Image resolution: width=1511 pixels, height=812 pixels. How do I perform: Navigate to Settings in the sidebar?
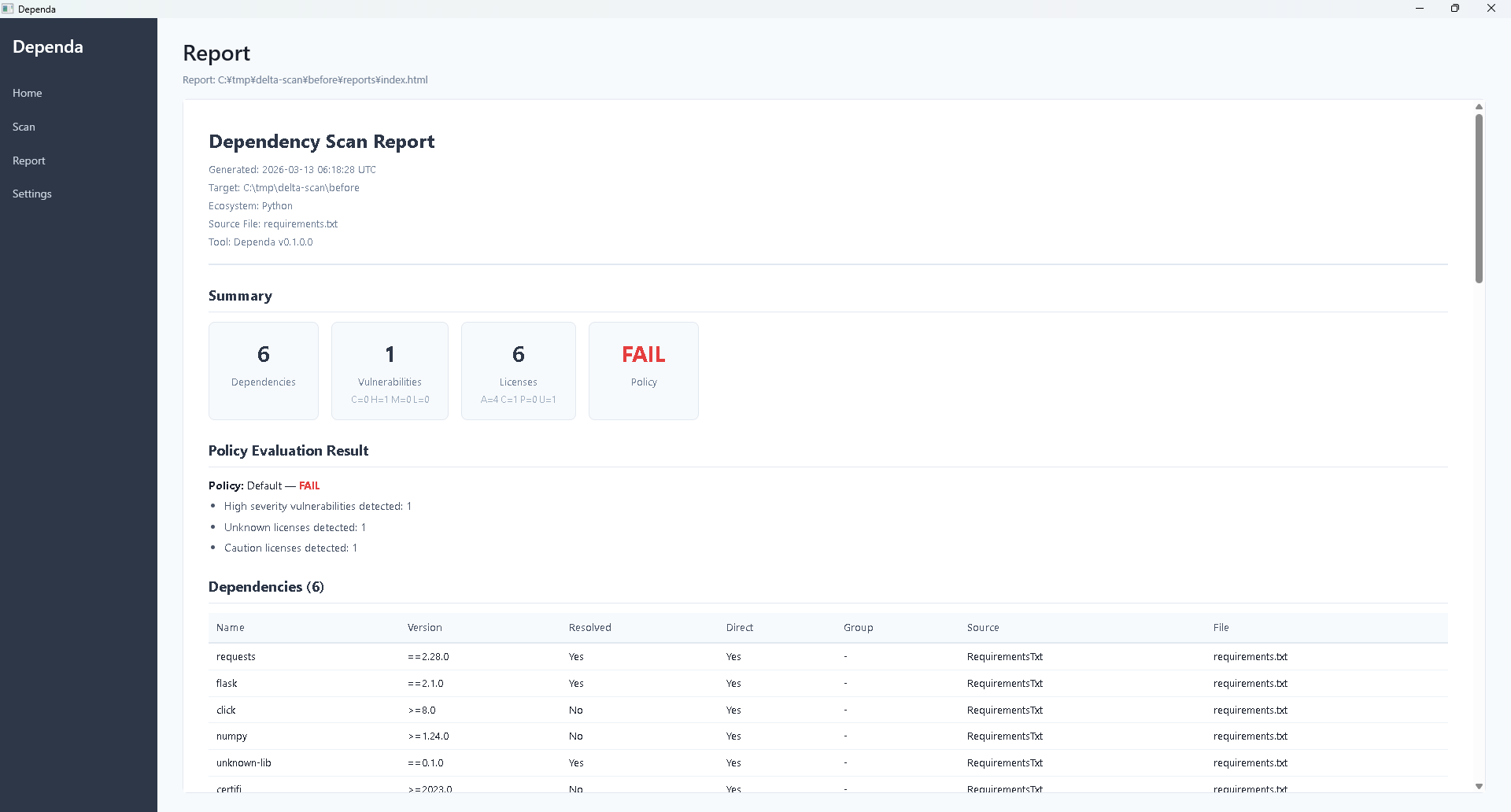(31, 194)
